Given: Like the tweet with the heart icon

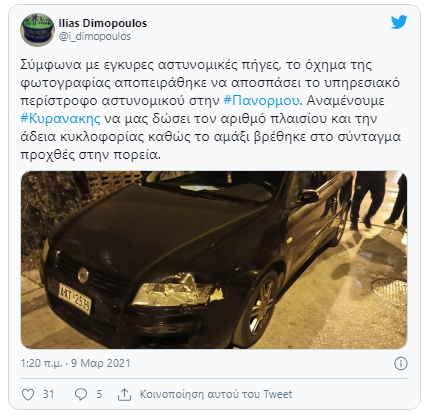Looking at the screenshot, I should 28,394.
